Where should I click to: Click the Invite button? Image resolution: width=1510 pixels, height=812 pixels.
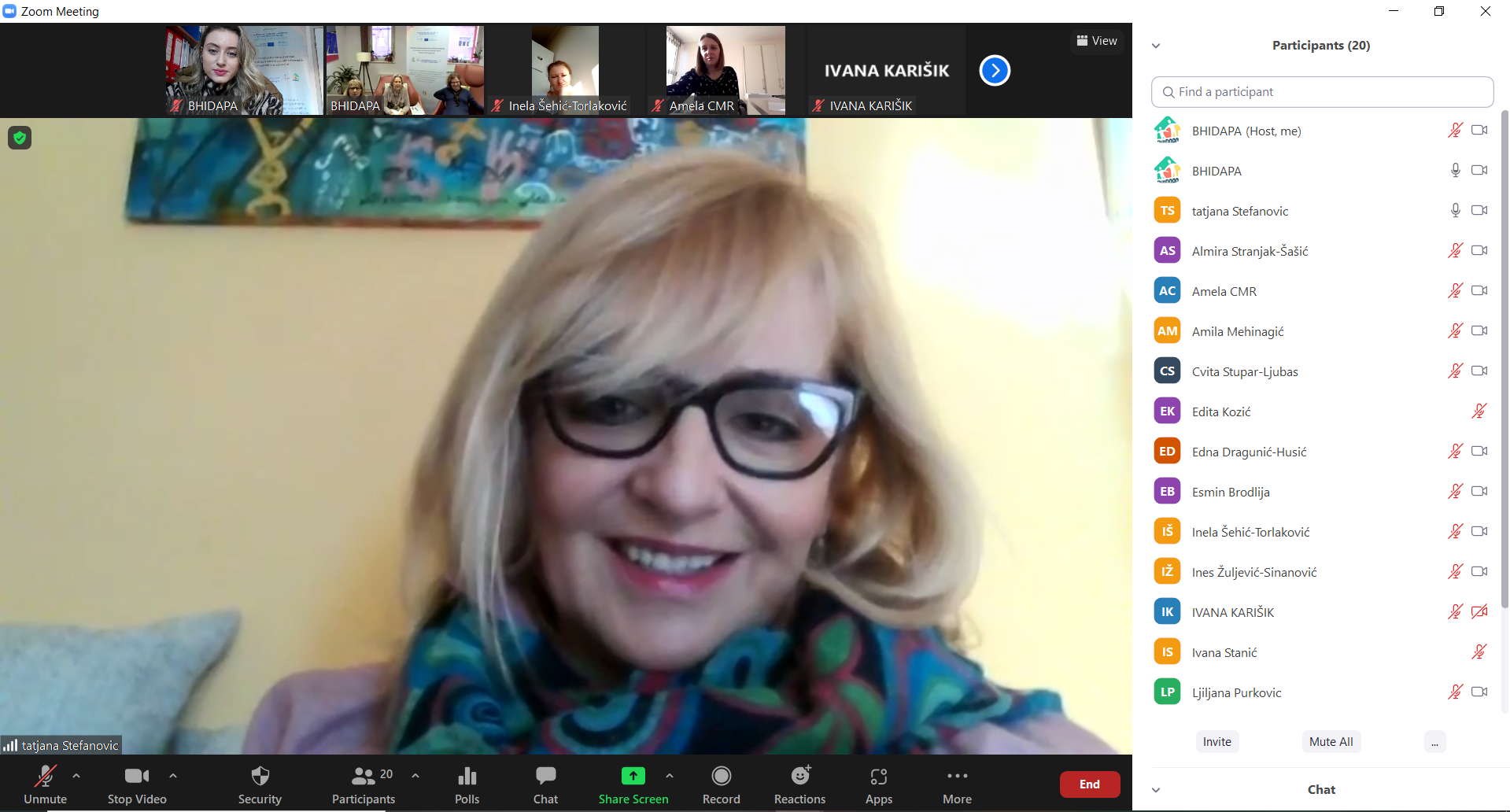click(1216, 741)
